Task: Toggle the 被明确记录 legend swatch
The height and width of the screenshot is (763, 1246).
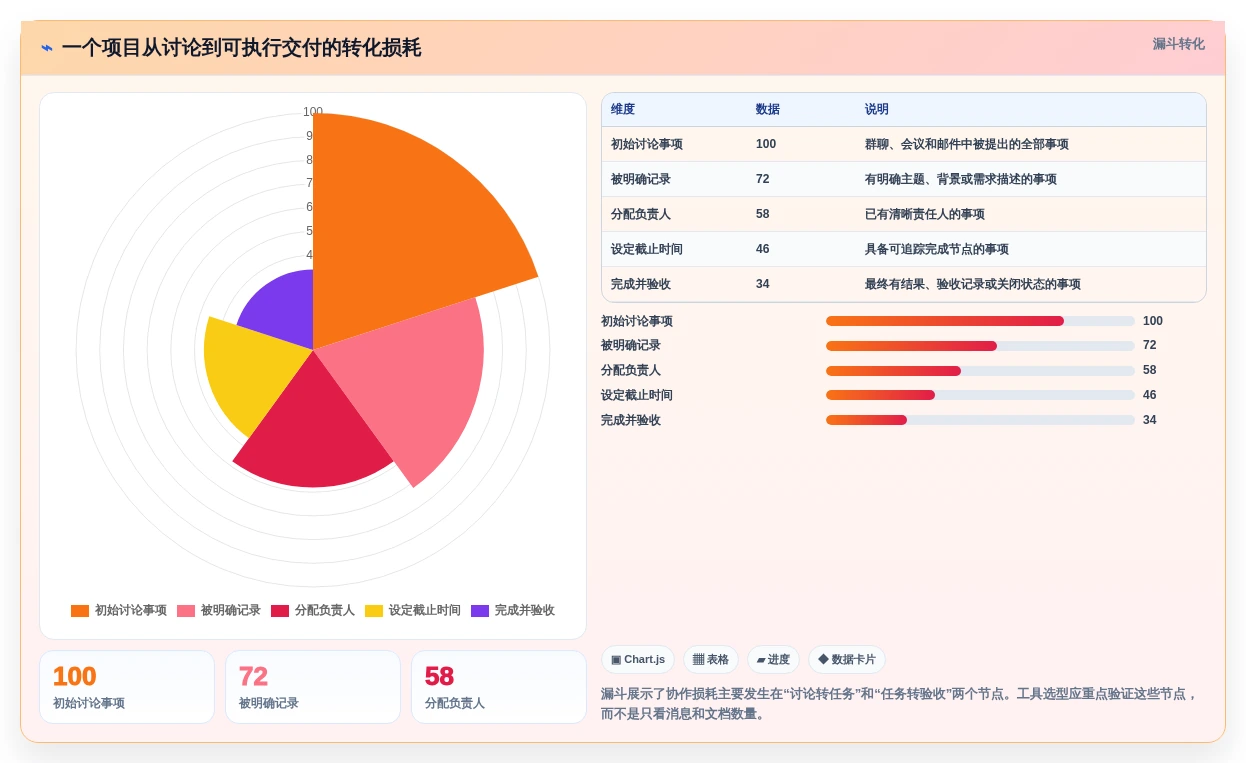Action: 186,611
